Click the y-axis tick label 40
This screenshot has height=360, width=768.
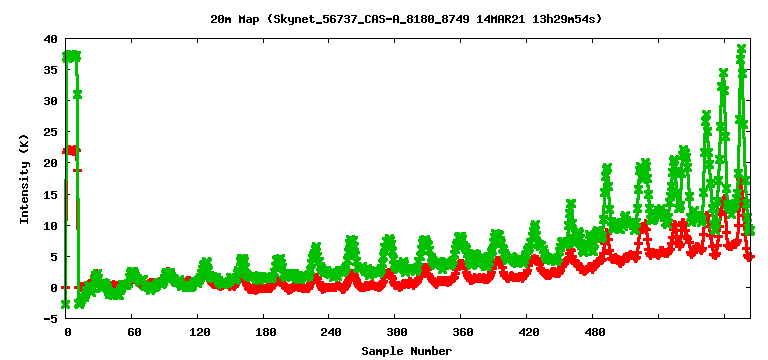pyautogui.click(x=50, y=39)
